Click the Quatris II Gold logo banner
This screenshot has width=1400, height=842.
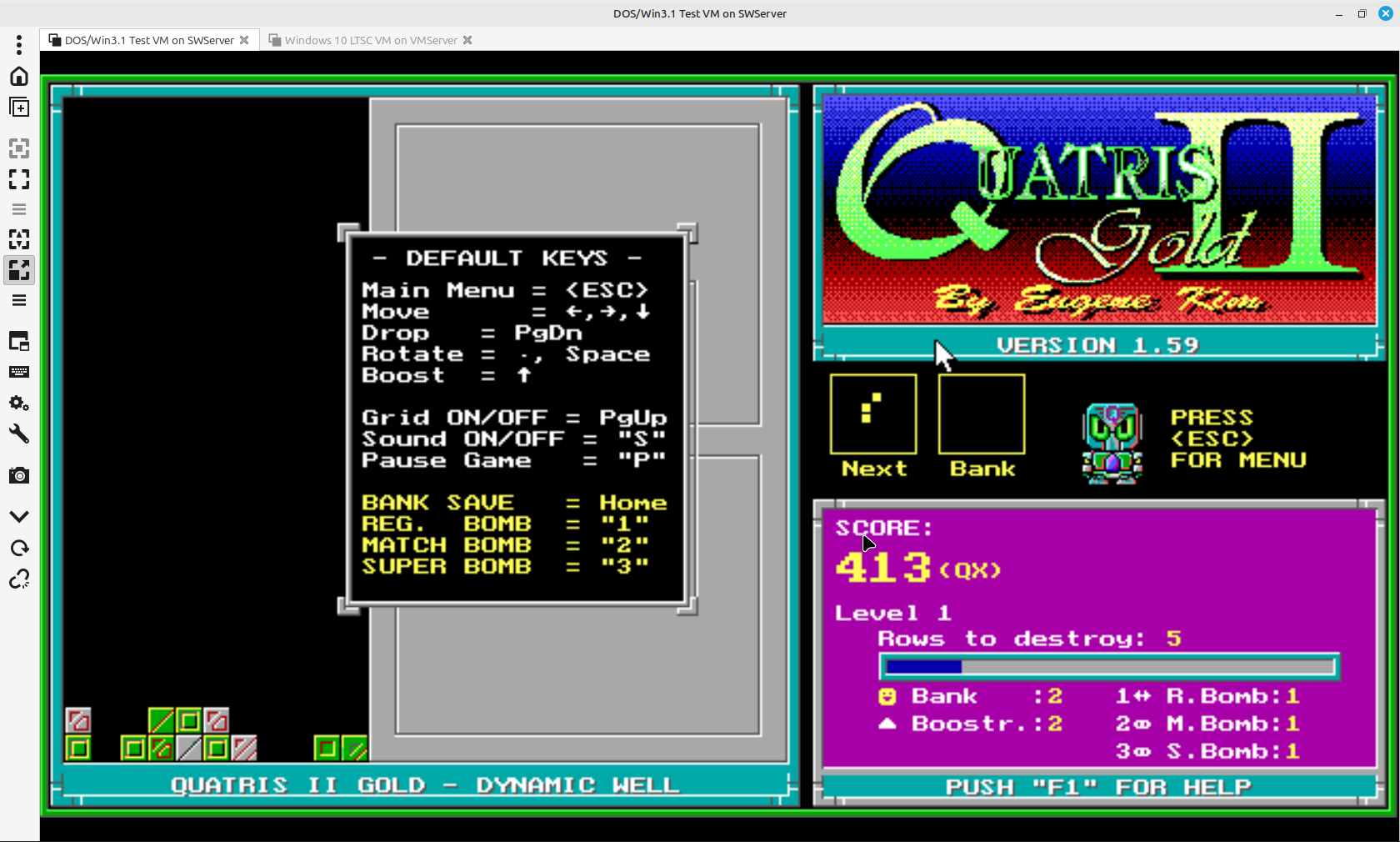click(x=1099, y=209)
